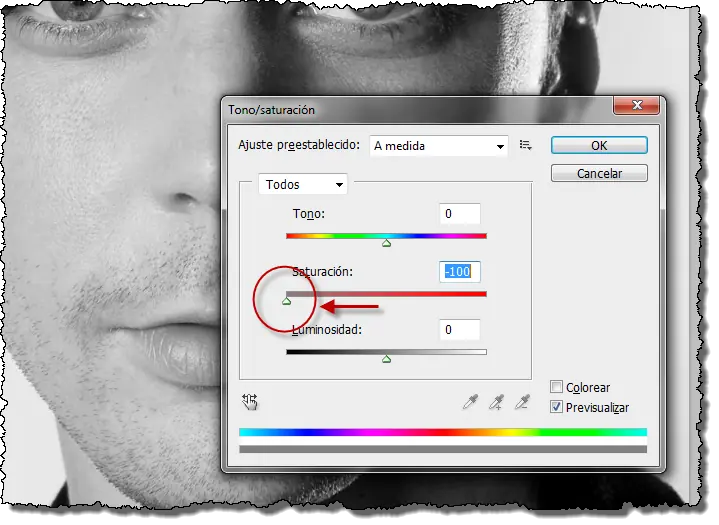Viewport: 719px width, 525px height.
Task: Click the Saturación slider handle
Action: click(x=287, y=301)
